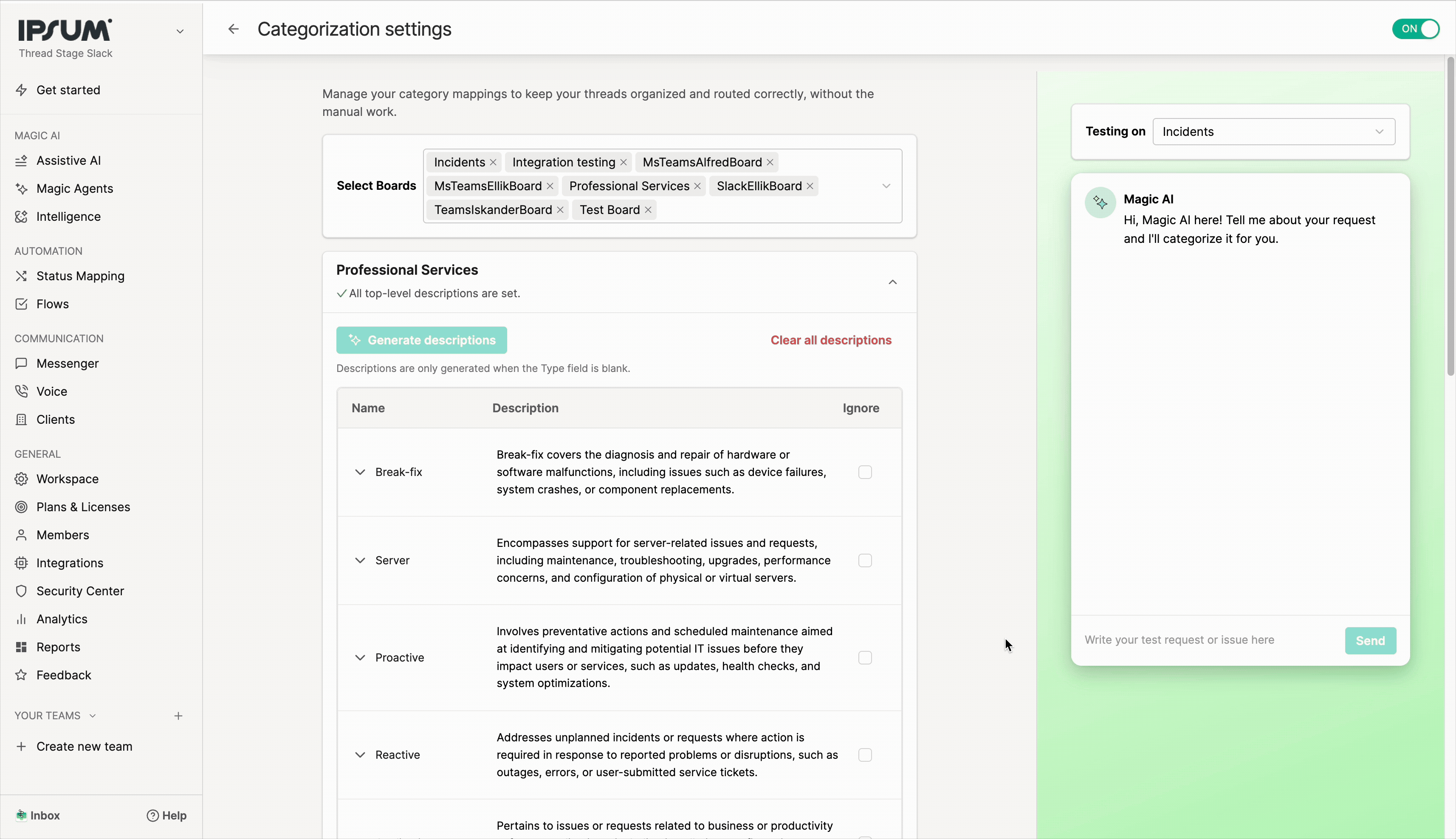Click the Reports grid icon
The width and height of the screenshot is (1456, 839).
pos(21,647)
